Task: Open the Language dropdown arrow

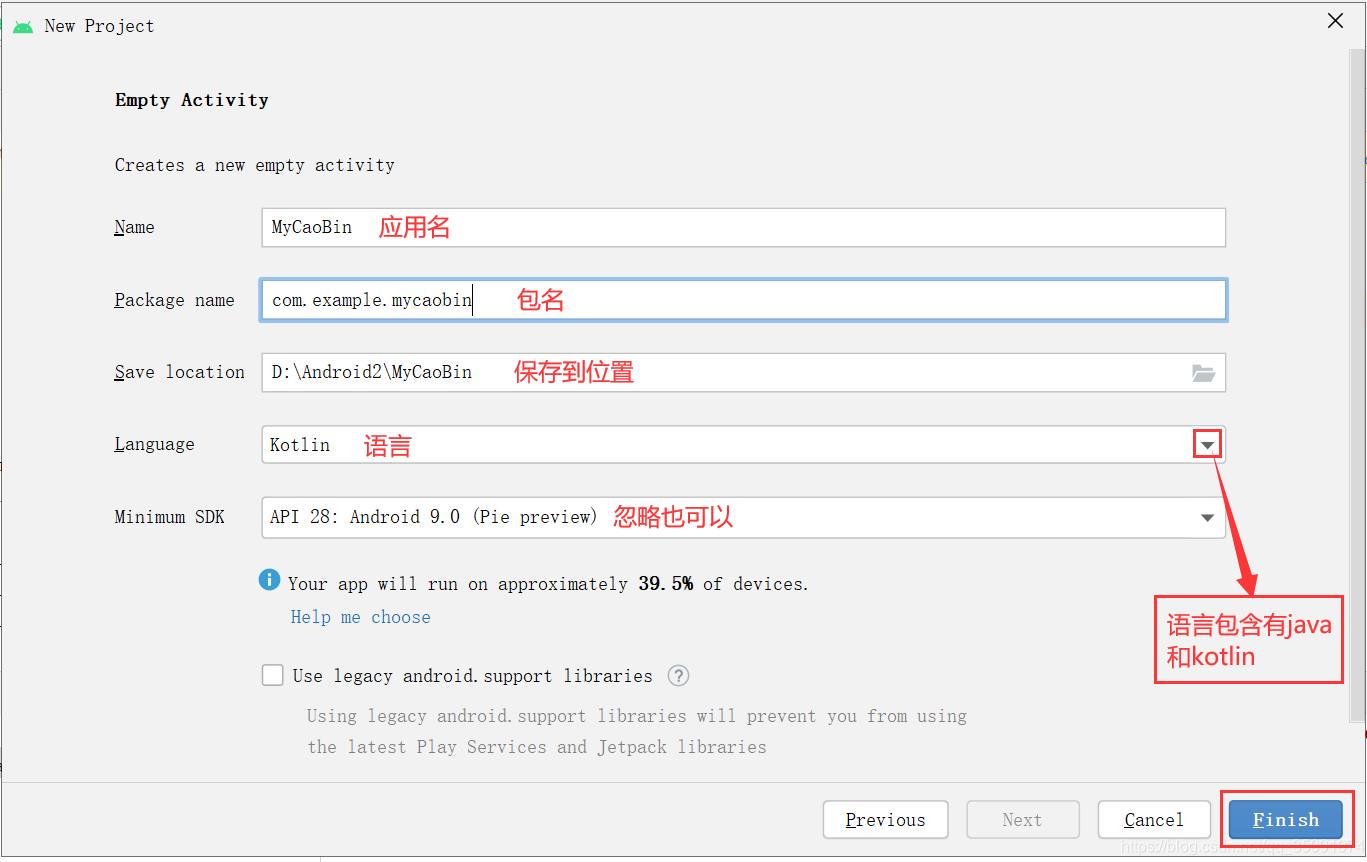Action: (x=1207, y=445)
